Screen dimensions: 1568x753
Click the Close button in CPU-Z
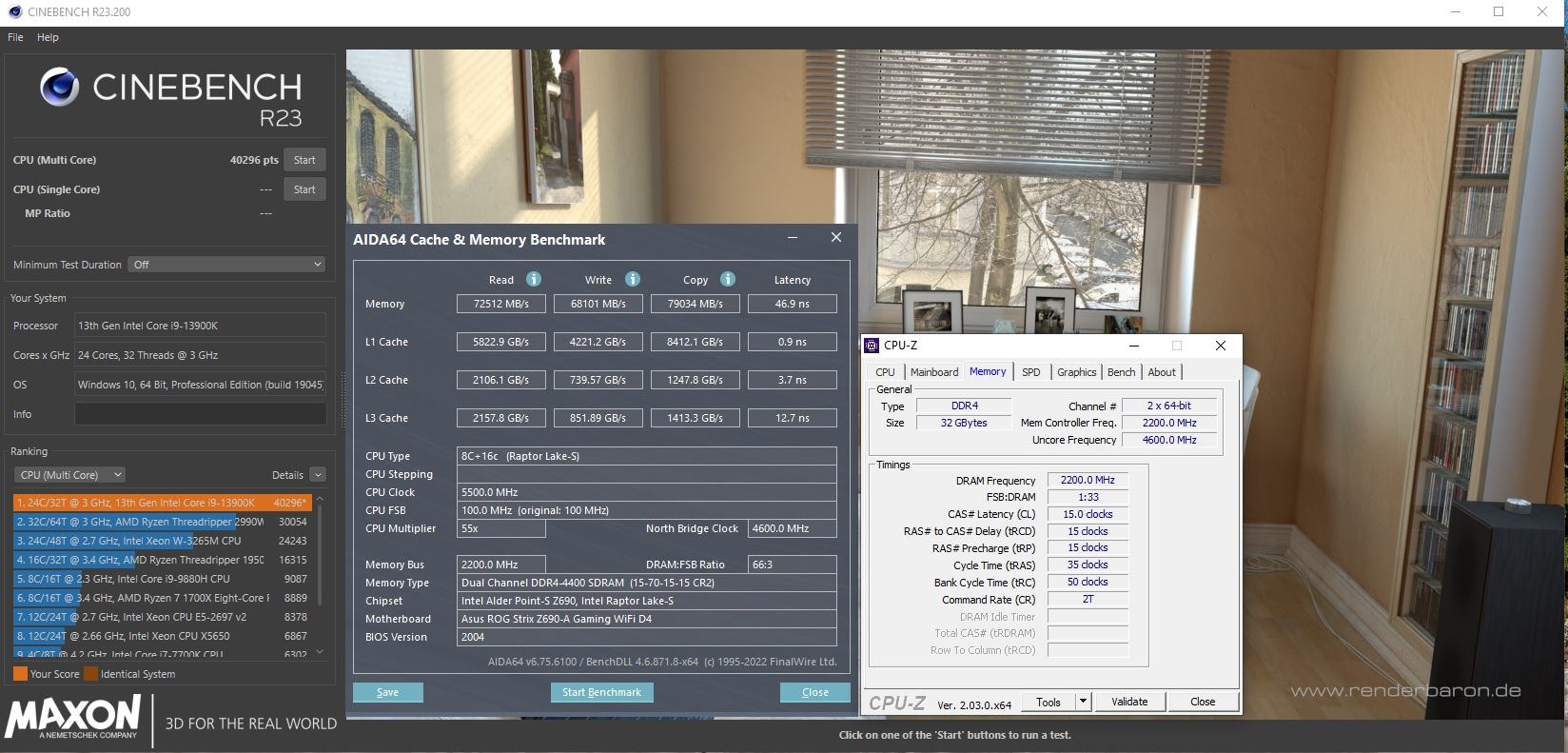click(x=1203, y=702)
